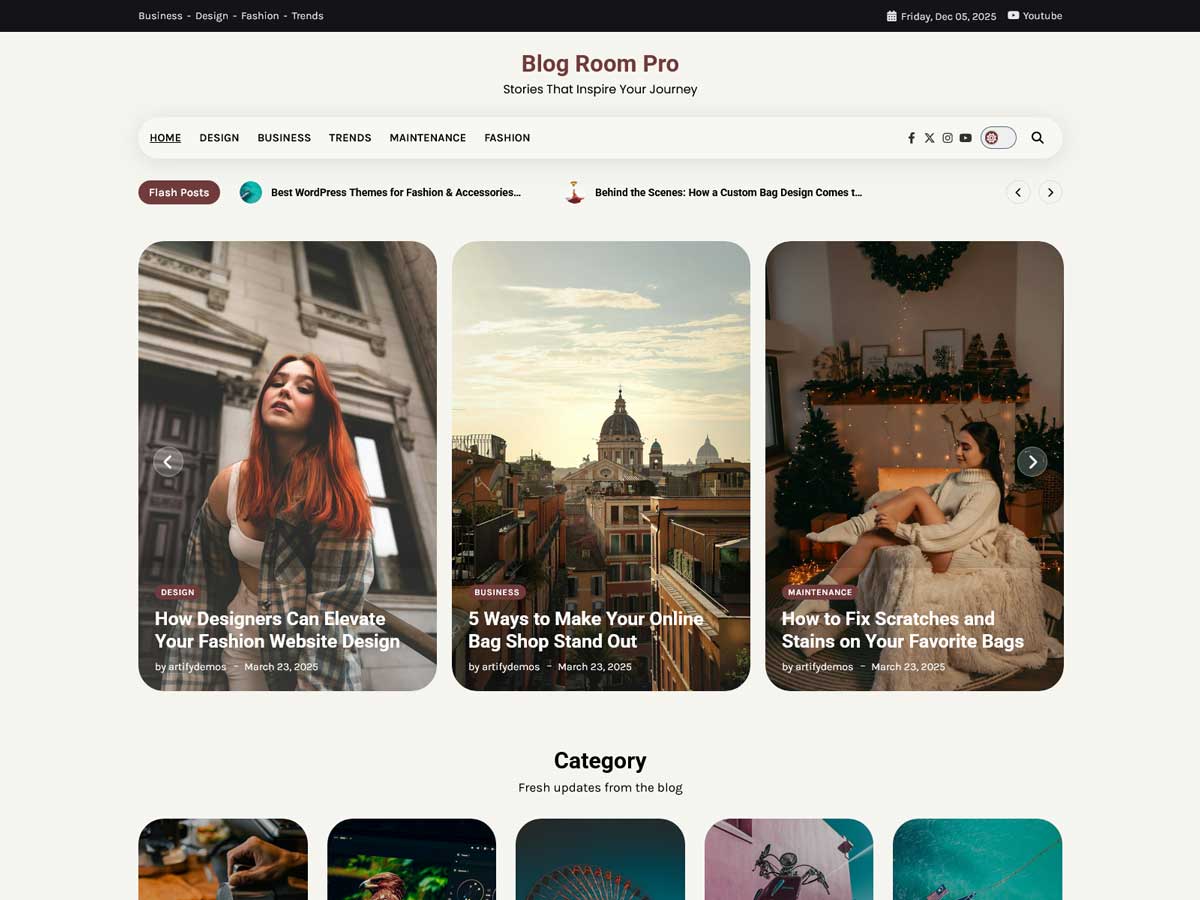Click Business link in top bar
This screenshot has width=1200, height=900.
coord(160,16)
